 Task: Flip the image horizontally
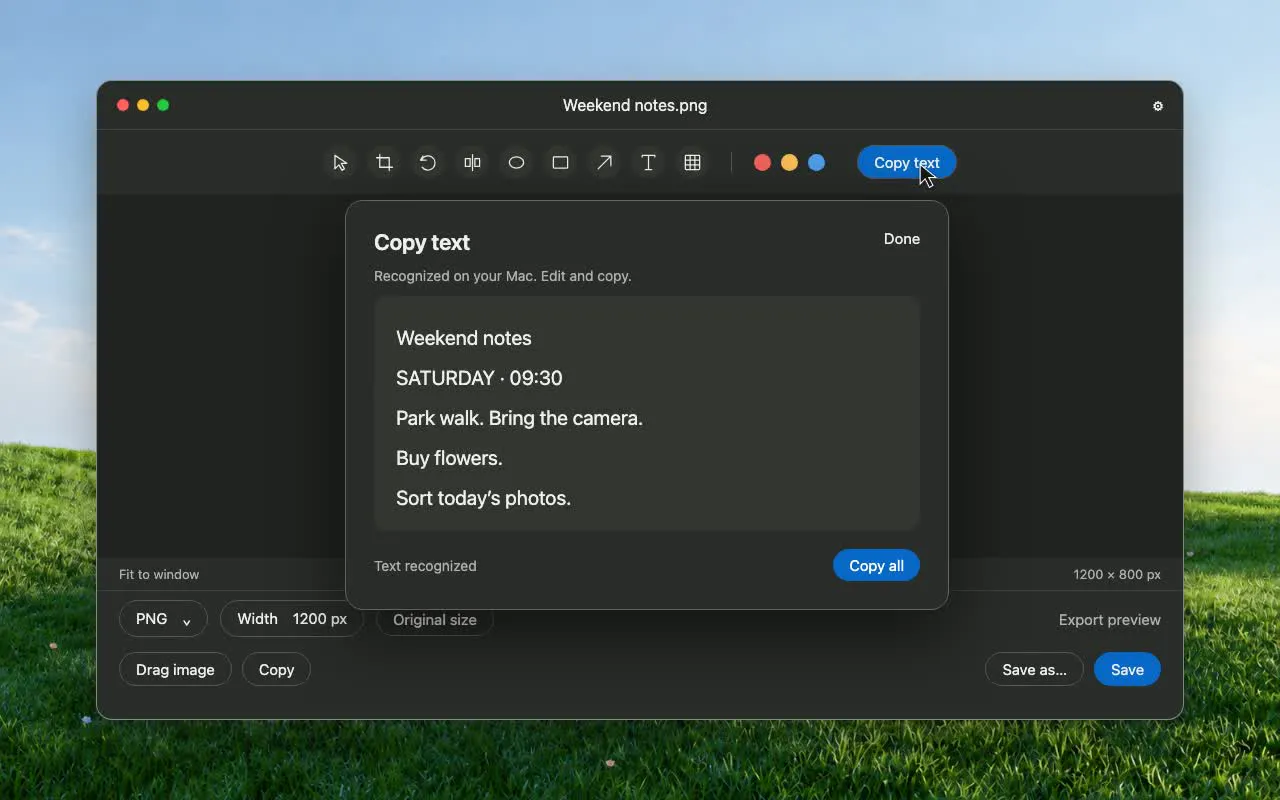pyautogui.click(x=472, y=163)
